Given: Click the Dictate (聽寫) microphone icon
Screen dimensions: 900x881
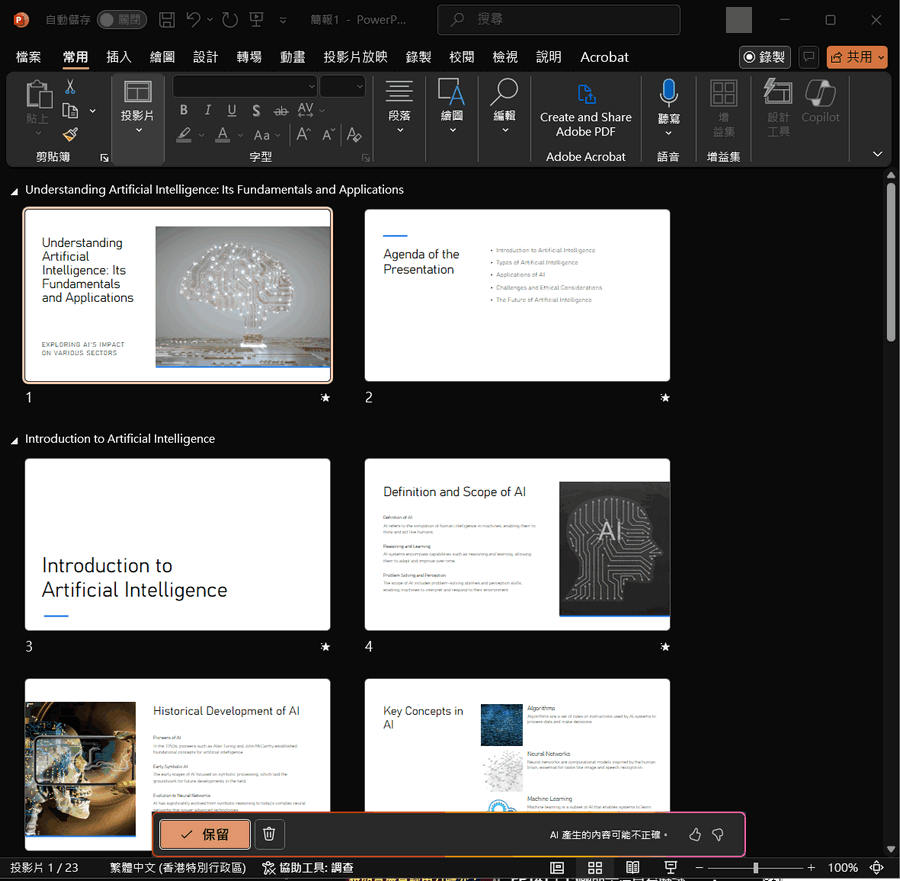Looking at the screenshot, I should [x=668, y=94].
